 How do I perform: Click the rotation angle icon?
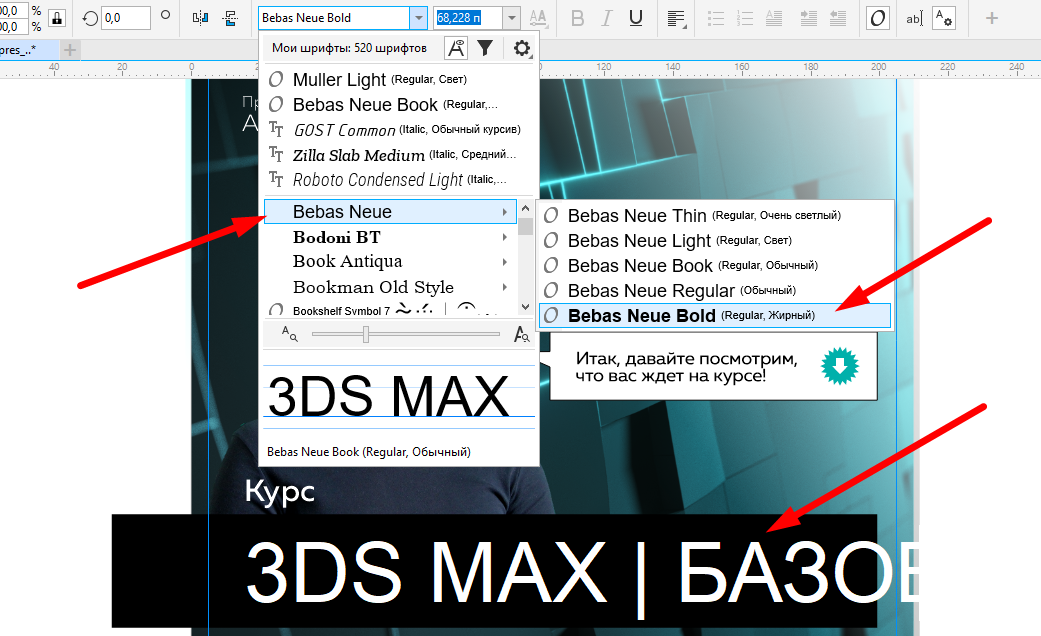pos(90,18)
